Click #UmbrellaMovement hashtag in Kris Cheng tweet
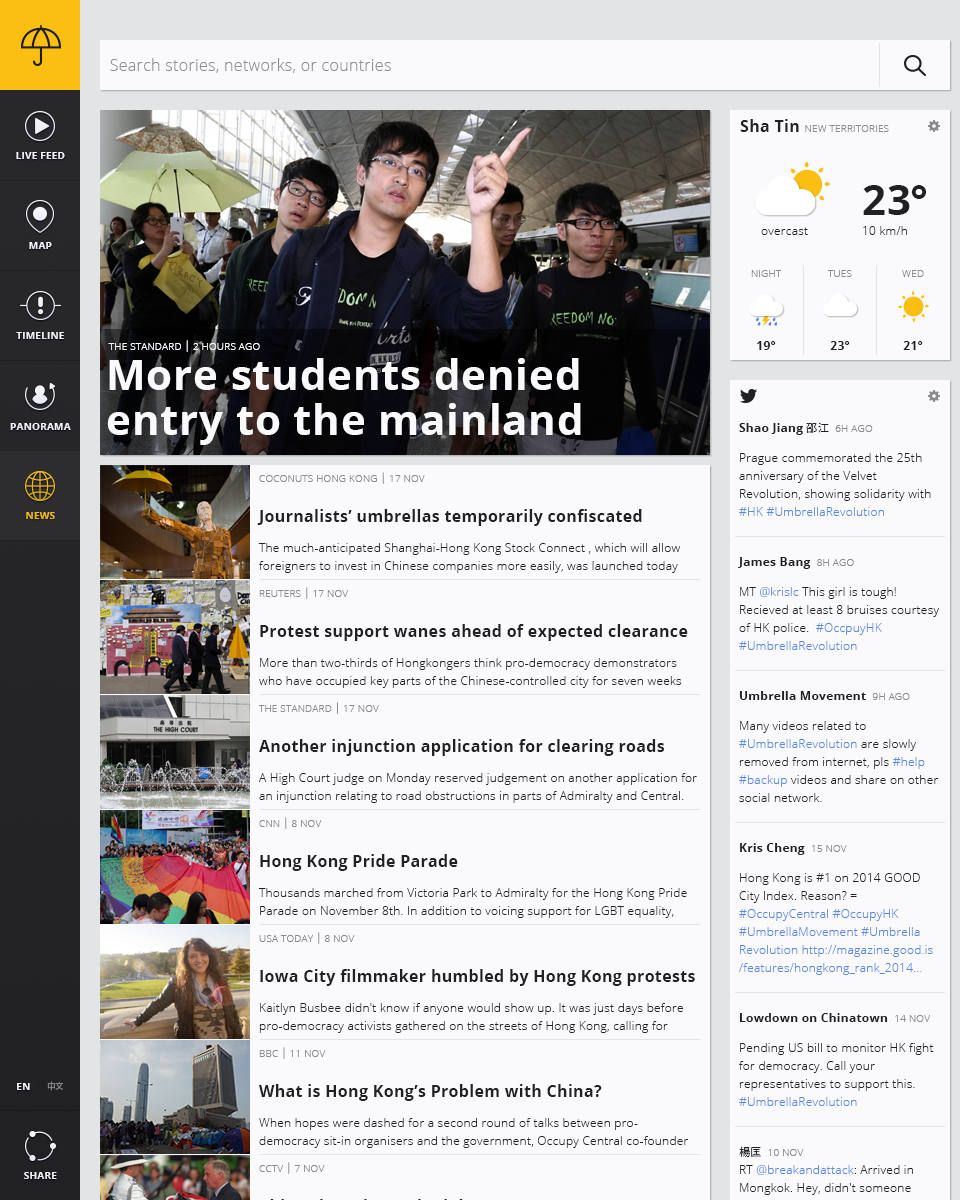 798,932
